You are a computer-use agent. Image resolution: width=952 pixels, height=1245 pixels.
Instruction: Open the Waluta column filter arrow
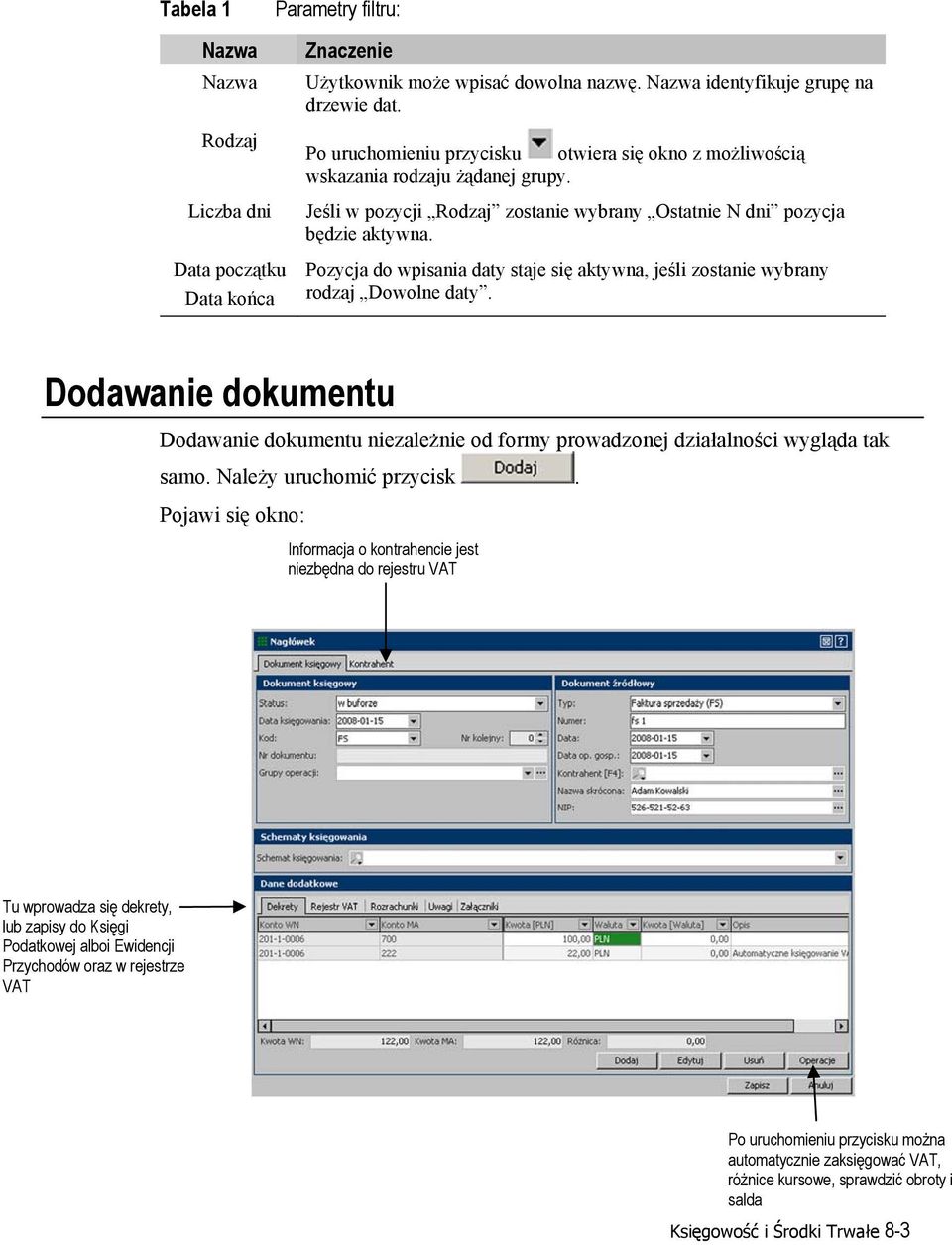(633, 925)
